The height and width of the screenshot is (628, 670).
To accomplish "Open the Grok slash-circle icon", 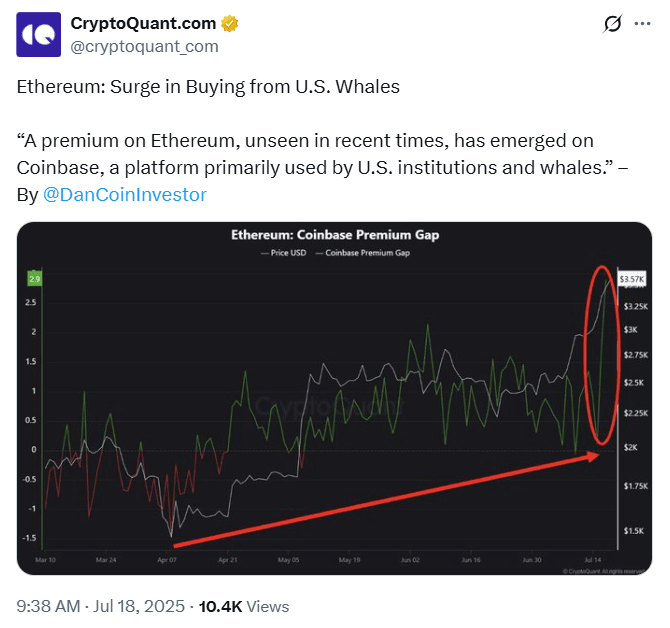I will pos(612,23).
